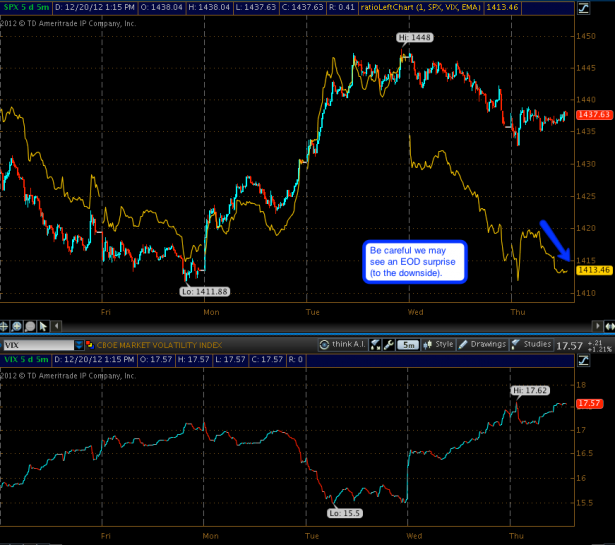Image resolution: width=615 pixels, height=545 pixels.
Task: Select the crosshair pan tool
Action: (4, 326)
